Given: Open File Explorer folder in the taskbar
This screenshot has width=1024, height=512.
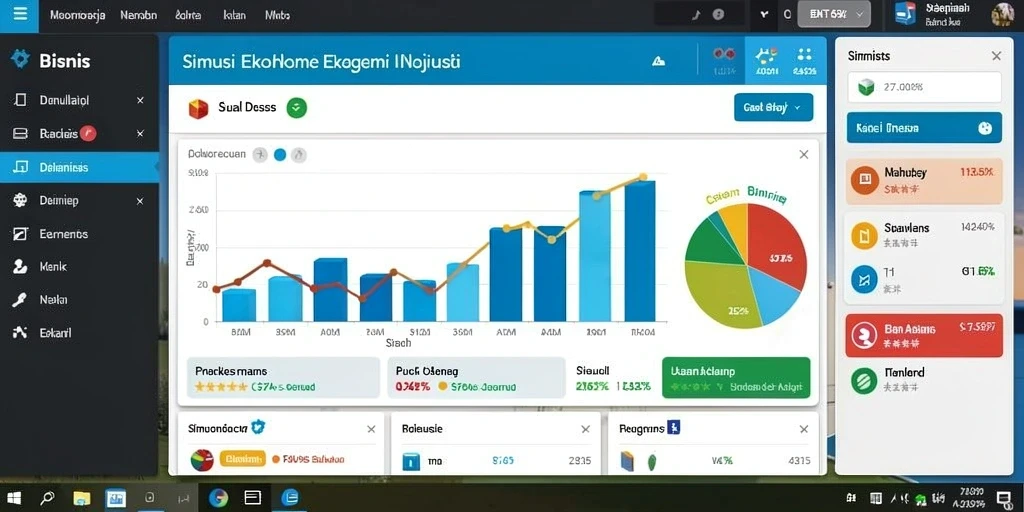Looking at the screenshot, I should (82, 498).
